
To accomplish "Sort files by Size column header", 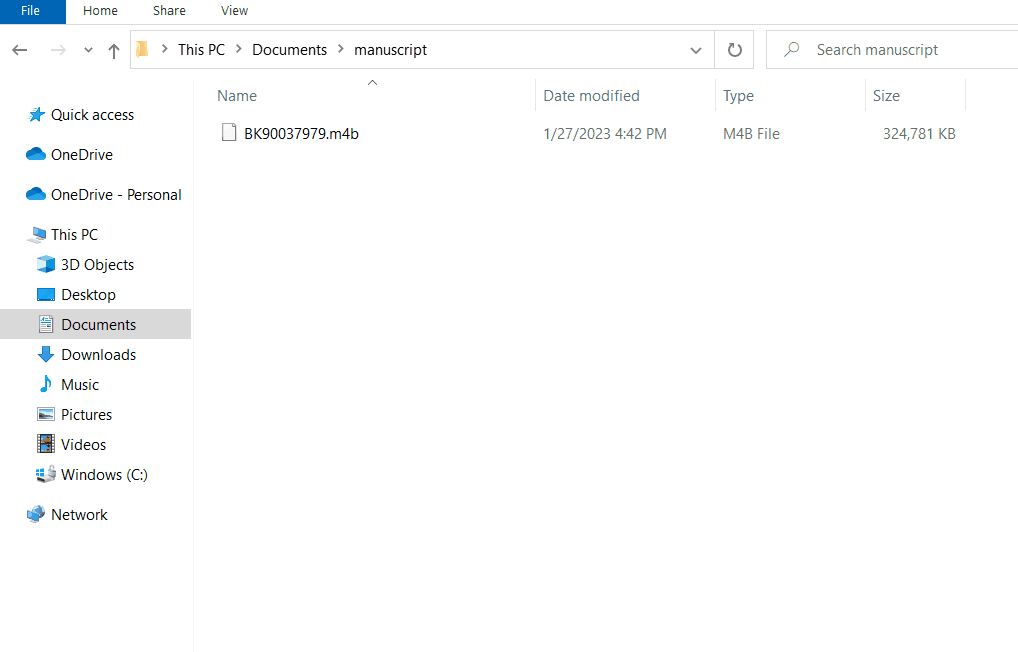I will click(886, 96).
